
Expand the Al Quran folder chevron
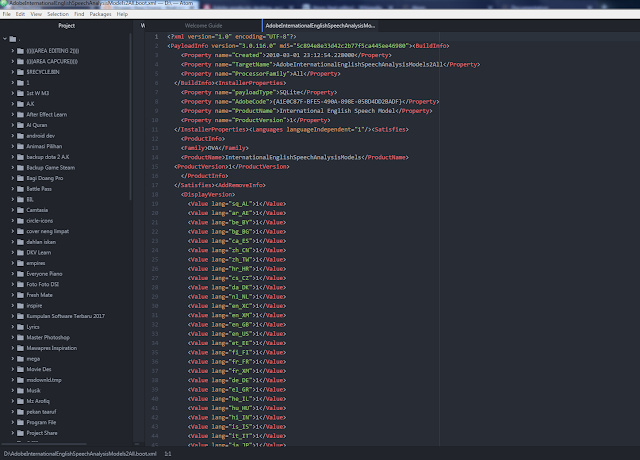coord(13,125)
